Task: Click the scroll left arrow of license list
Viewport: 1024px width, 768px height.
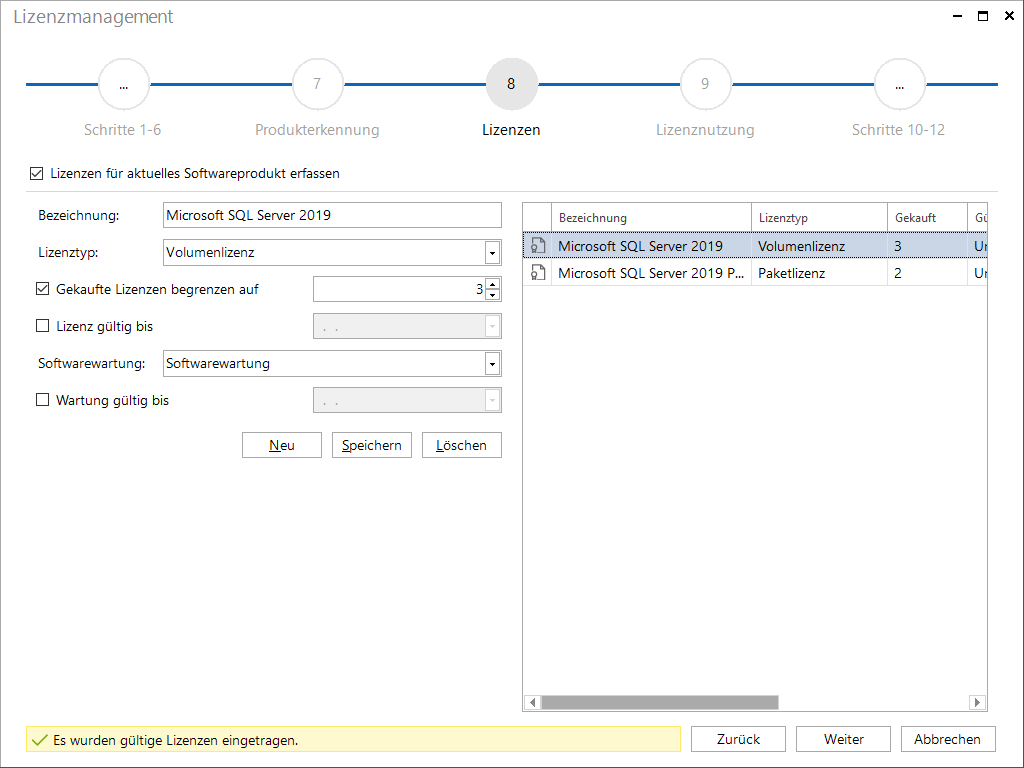Action: click(x=533, y=702)
